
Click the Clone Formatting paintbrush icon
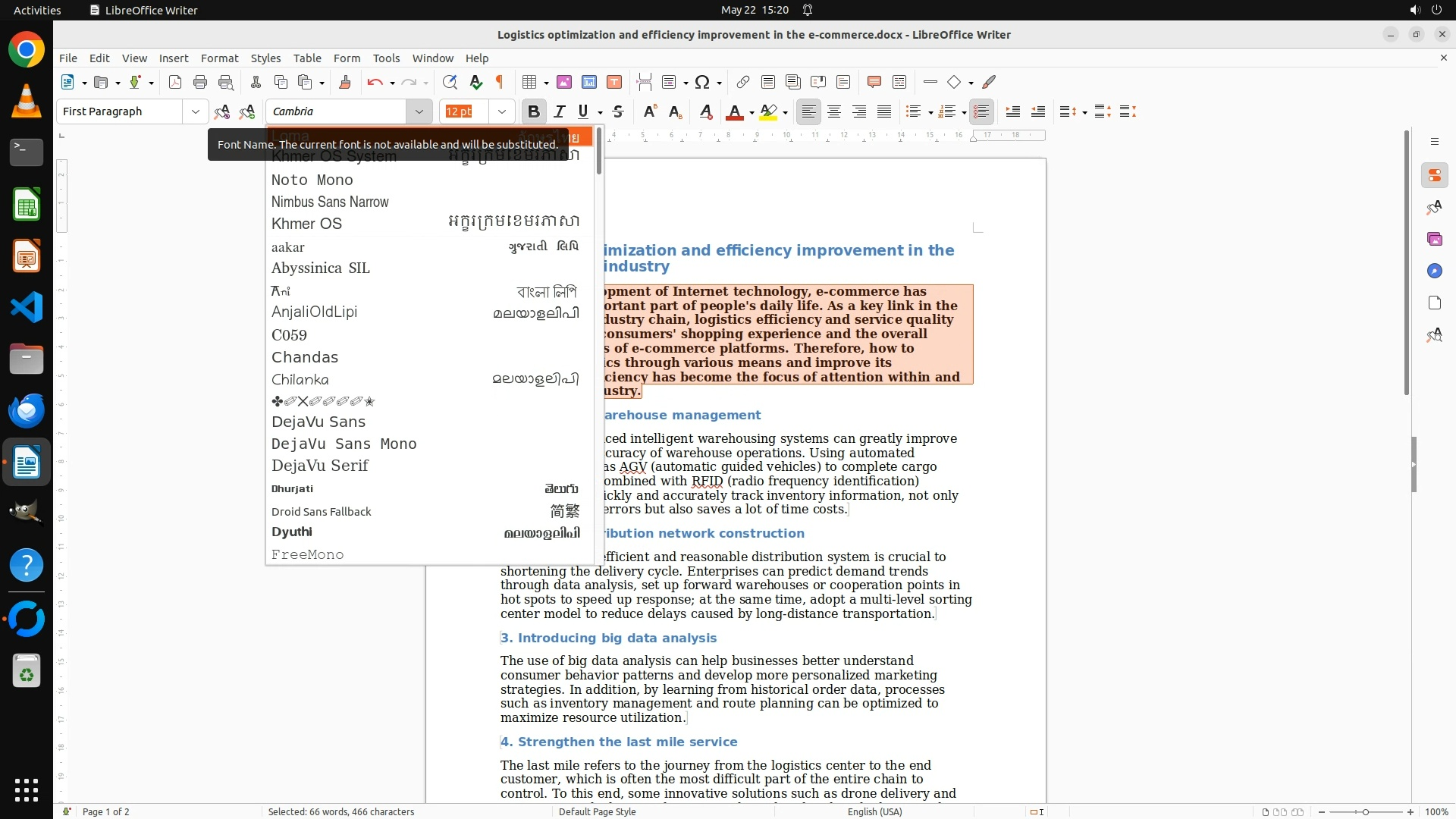(x=345, y=82)
